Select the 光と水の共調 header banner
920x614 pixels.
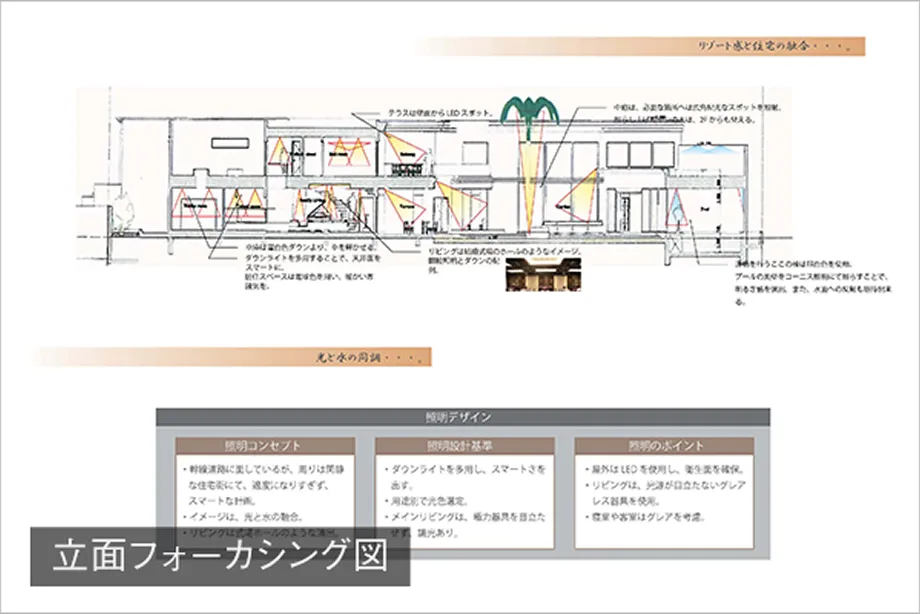pyautogui.click(x=233, y=357)
